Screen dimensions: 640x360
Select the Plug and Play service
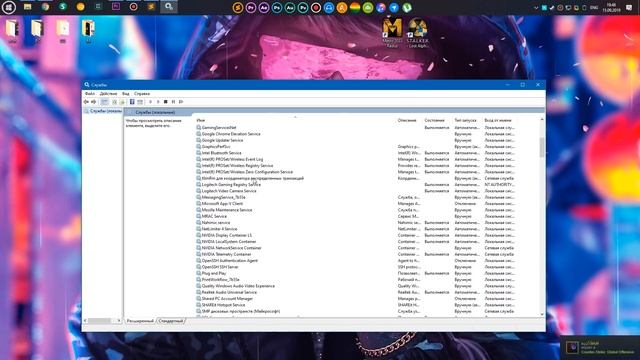pos(355,273)
